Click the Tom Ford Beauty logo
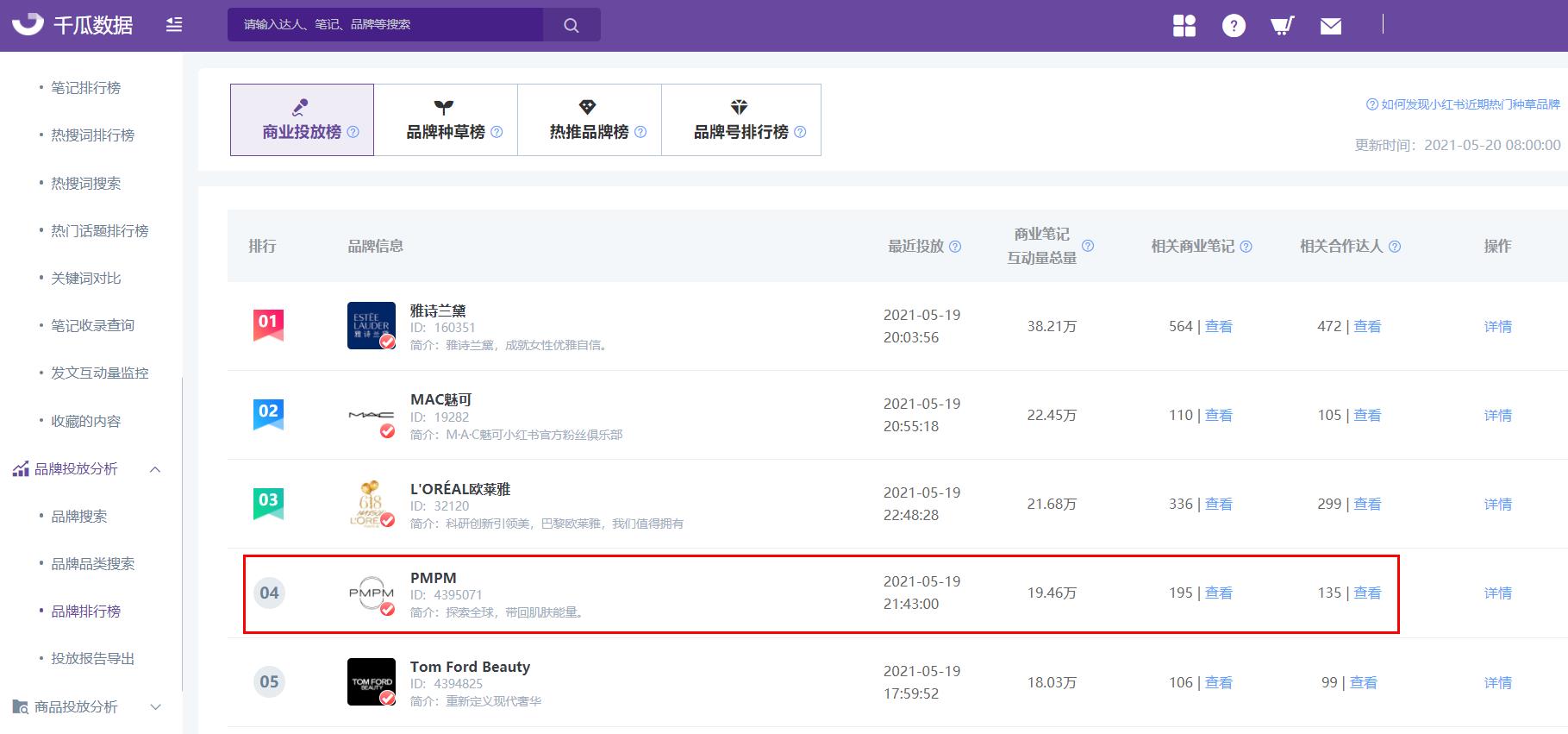Screen dimensions: 1568x734 372,681
